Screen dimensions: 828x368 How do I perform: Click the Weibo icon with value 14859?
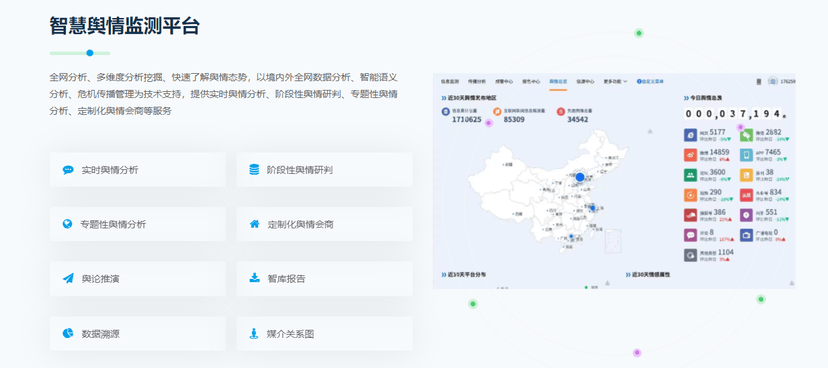(690, 155)
